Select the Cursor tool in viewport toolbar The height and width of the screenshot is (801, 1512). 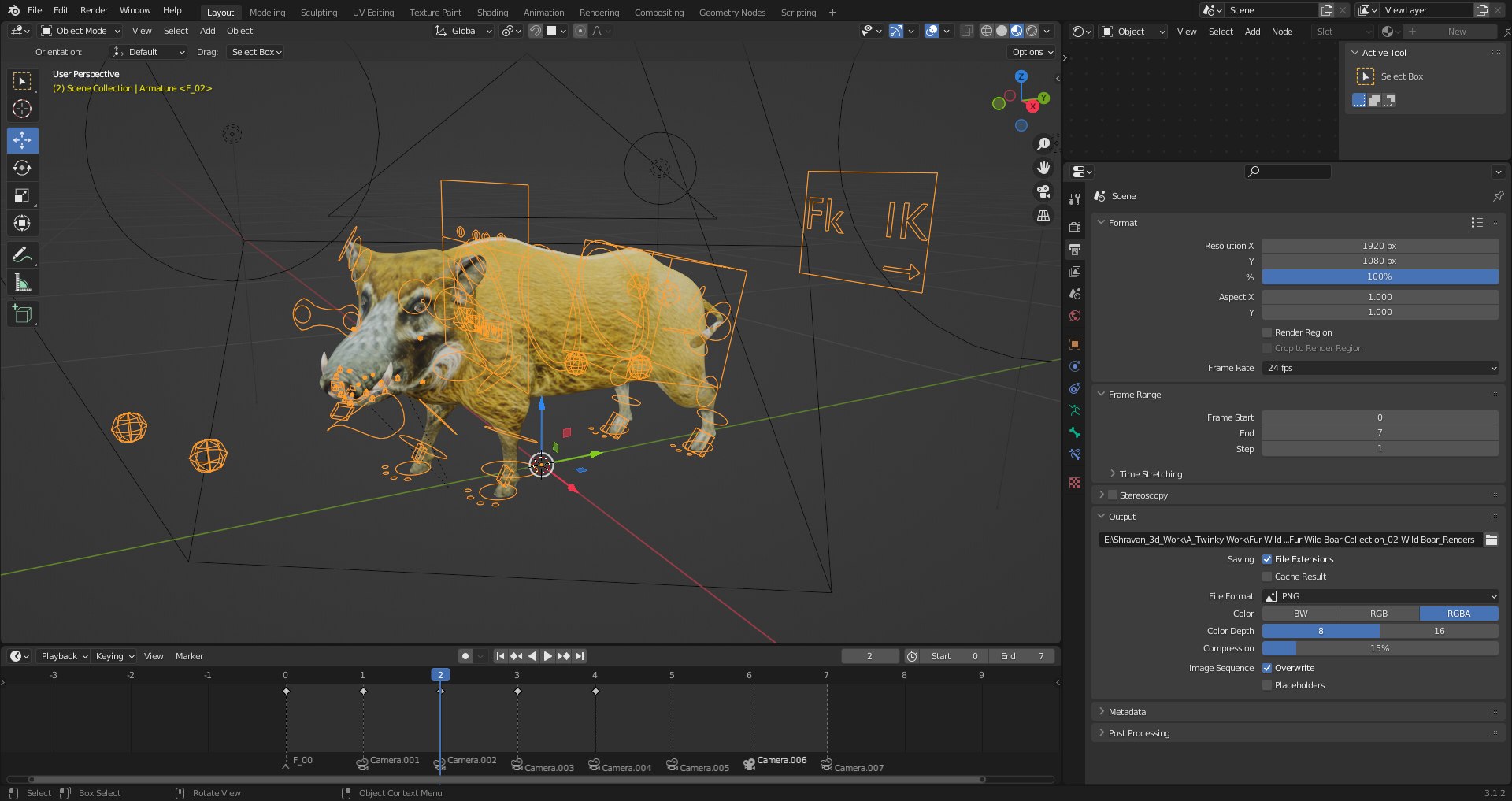(x=22, y=109)
